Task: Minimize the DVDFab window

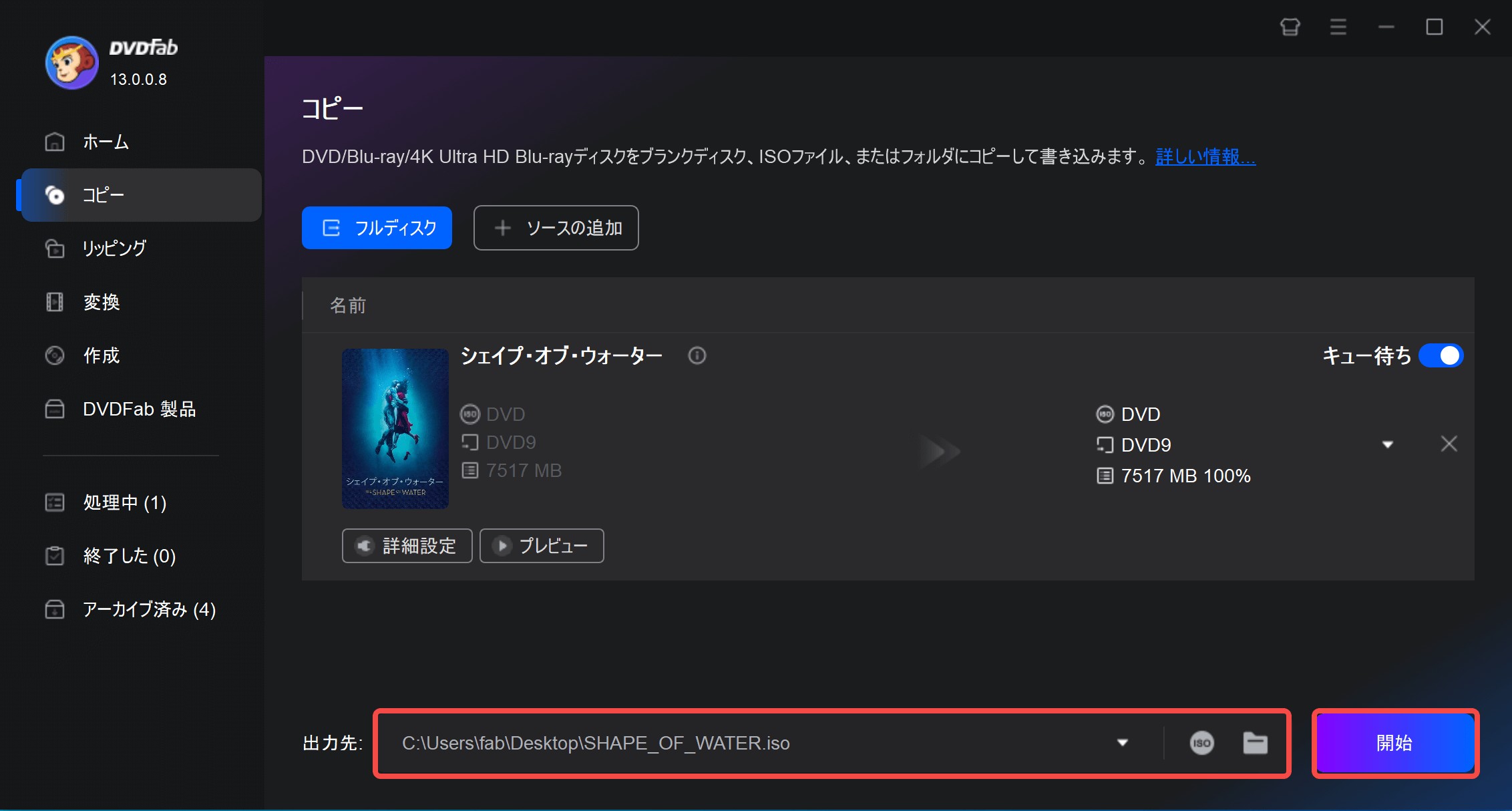Action: point(1386,27)
